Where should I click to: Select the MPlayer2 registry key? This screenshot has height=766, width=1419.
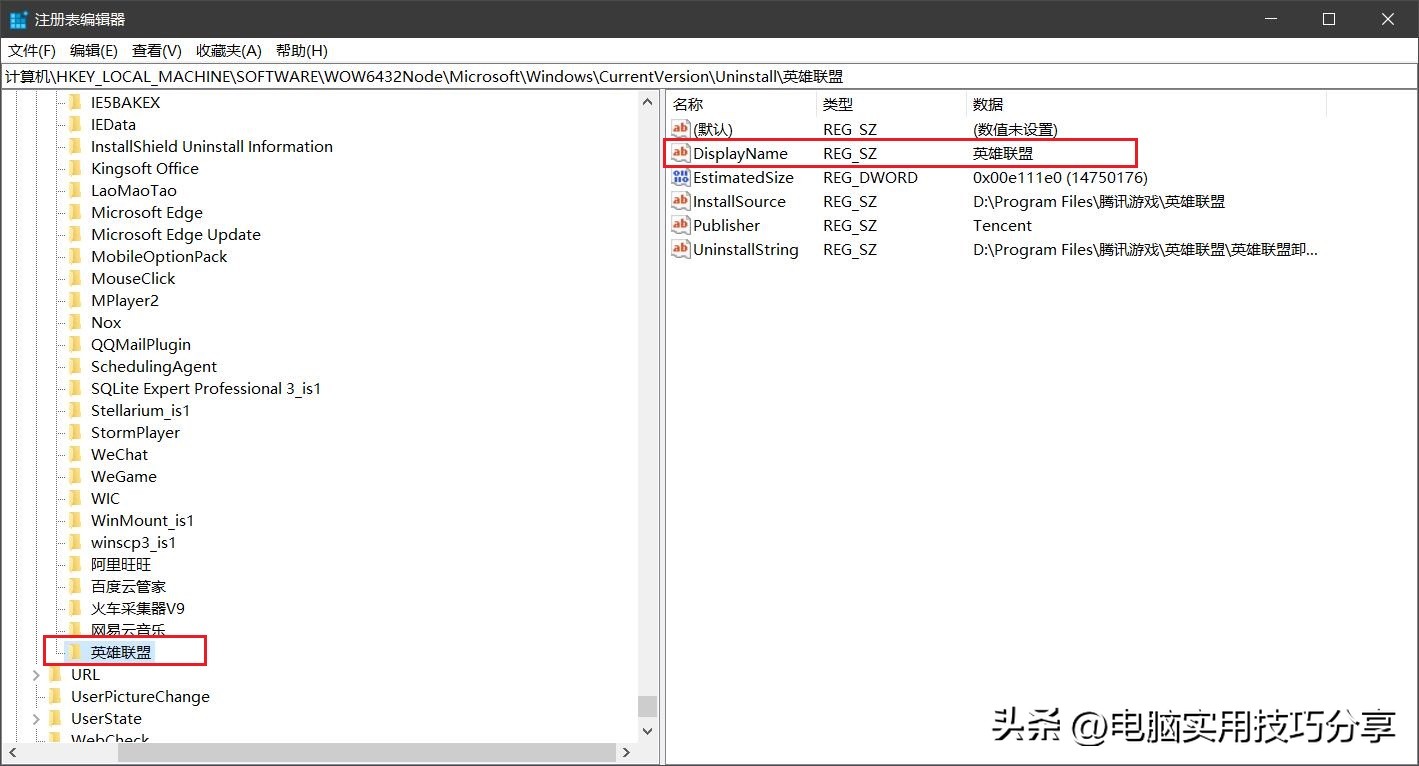pos(125,300)
